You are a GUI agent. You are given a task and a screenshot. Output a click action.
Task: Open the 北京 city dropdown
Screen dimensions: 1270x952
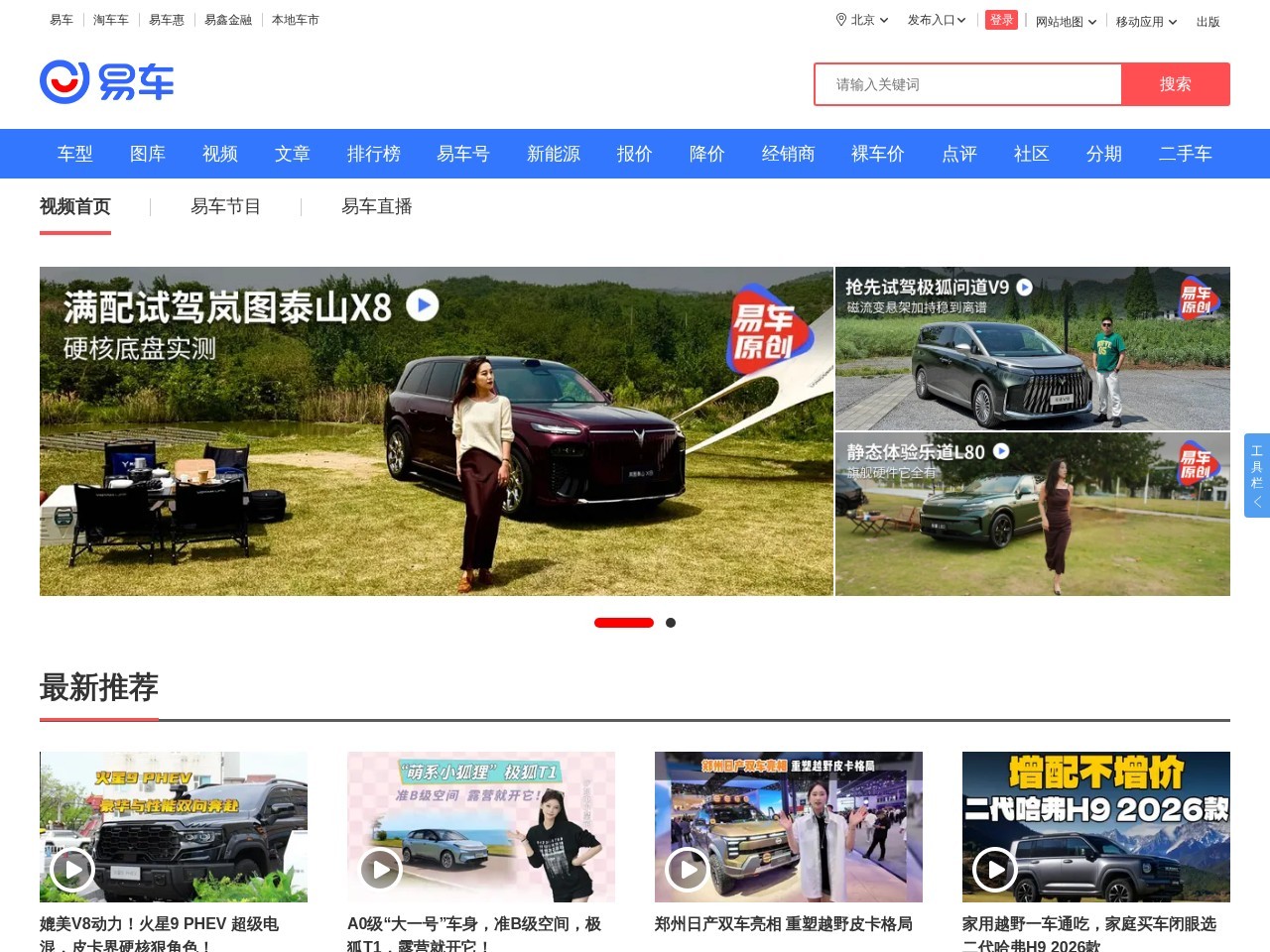(x=862, y=20)
